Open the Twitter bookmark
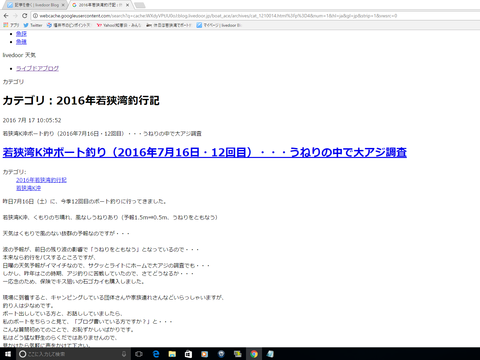The width and height of the screenshot is (480, 360). pyautogui.click(x=33, y=25)
